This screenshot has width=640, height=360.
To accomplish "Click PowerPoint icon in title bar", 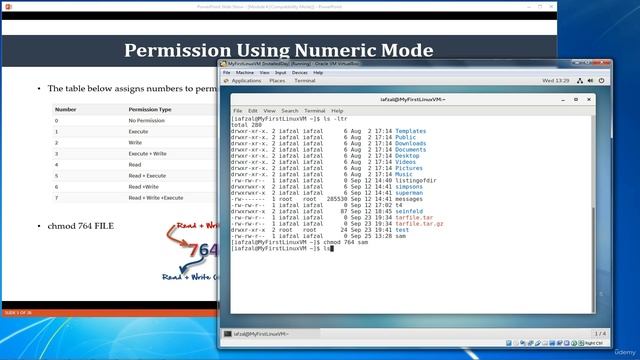I will [x=9, y=7].
